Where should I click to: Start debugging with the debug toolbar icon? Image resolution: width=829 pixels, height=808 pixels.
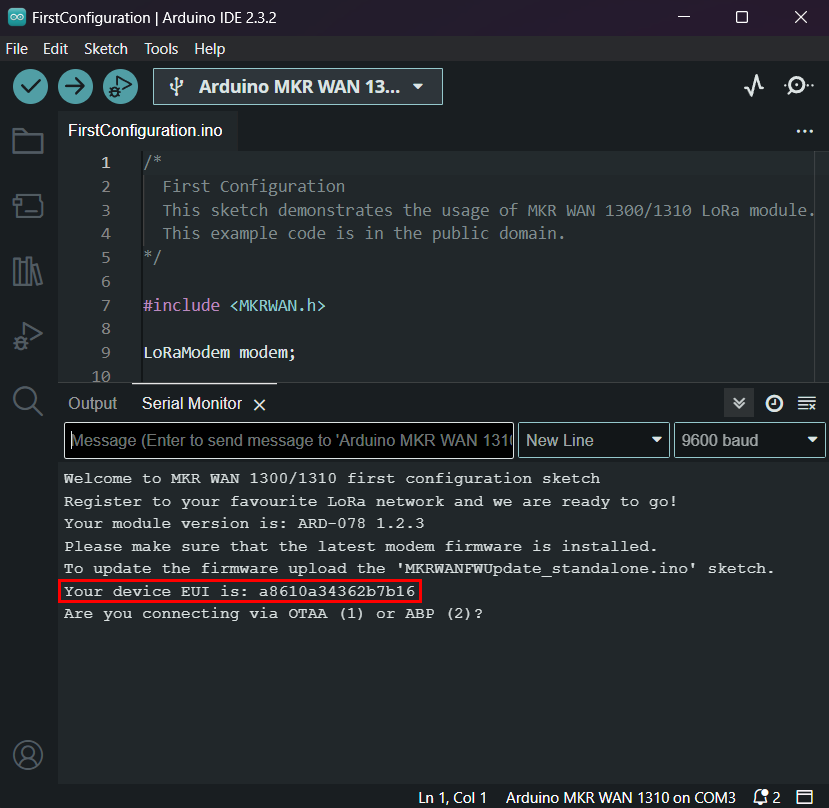(x=120, y=86)
